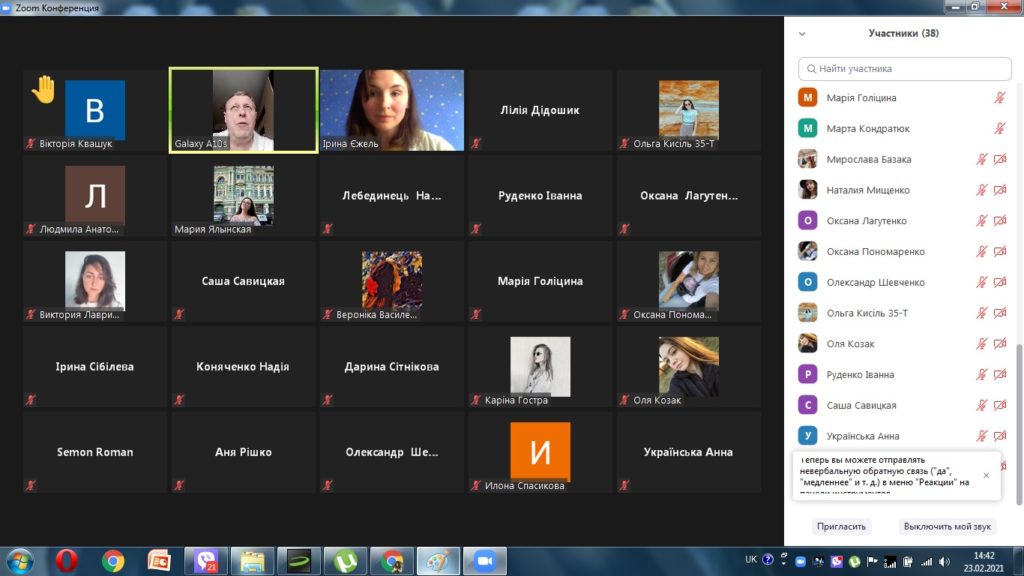
Task: Click the UK language indicator in system tray
Action: [x=751, y=560]
